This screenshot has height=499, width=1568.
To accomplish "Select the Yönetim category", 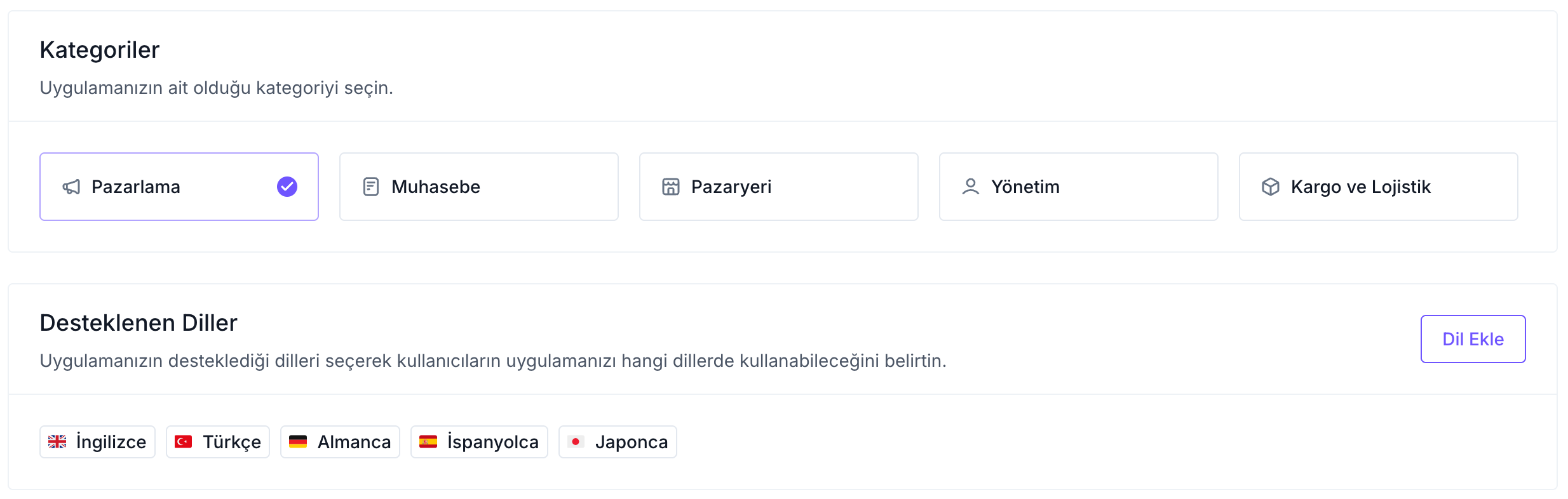I will [x=1078, y=186].
